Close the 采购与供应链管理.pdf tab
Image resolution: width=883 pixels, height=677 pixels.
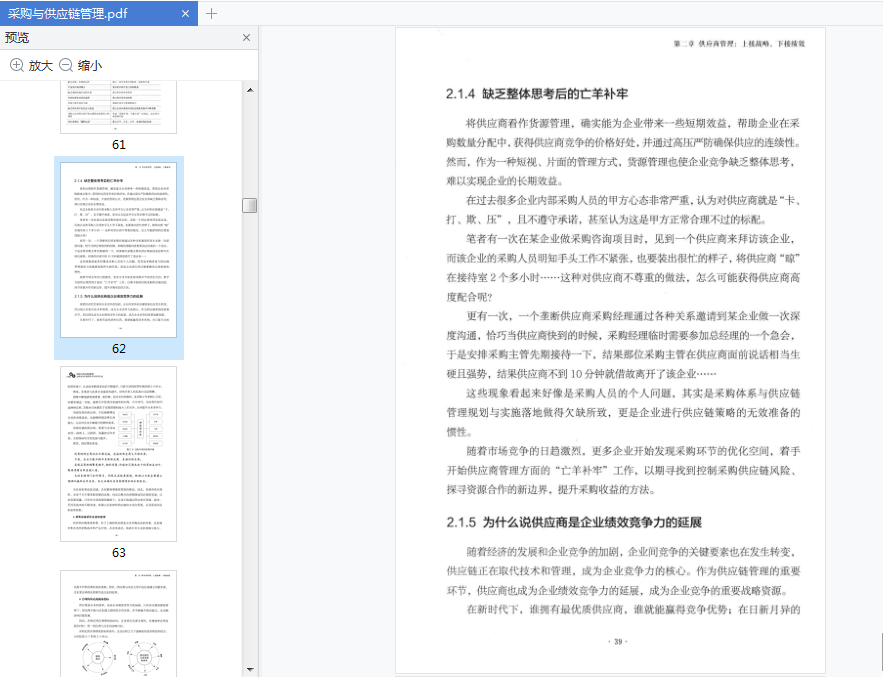point(185,13)
